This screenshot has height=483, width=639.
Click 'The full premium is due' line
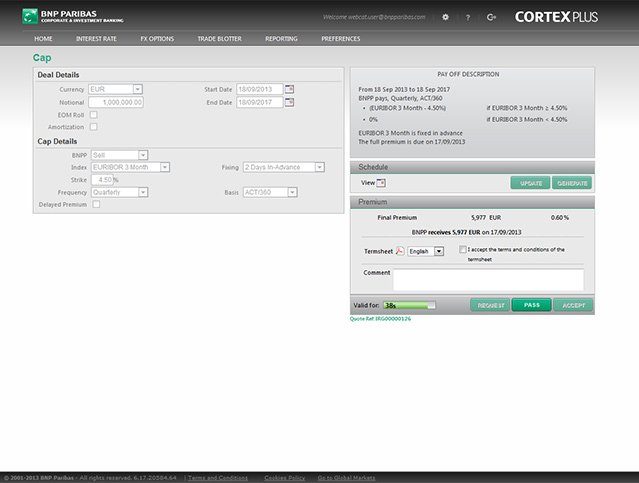pyautogui.click(x=412, y=142)
